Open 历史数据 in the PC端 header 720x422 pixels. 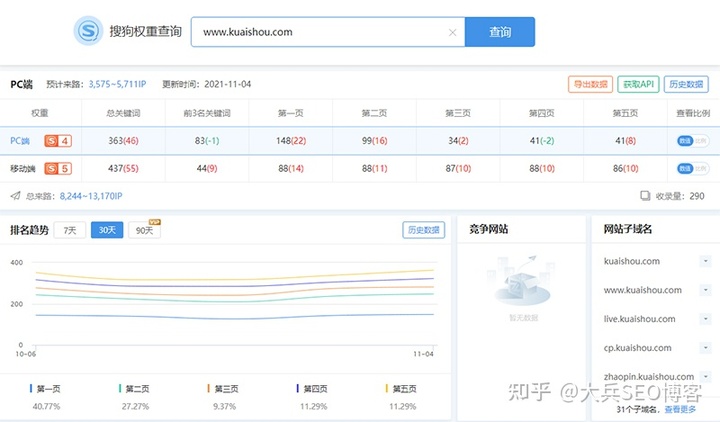point(686,84)
